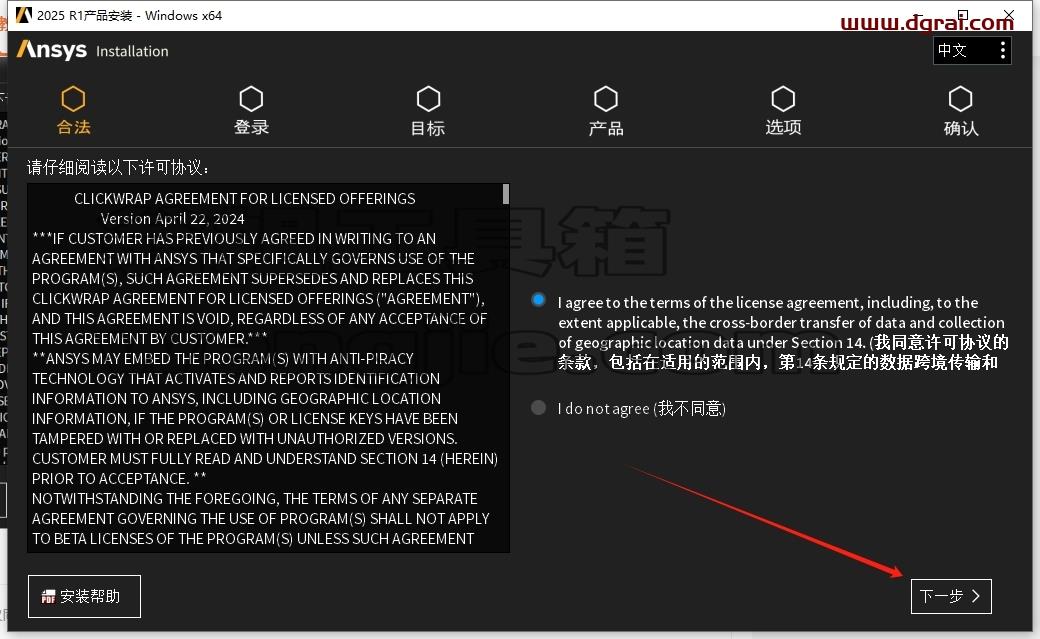Open the 中文 language dropdown

972,50
